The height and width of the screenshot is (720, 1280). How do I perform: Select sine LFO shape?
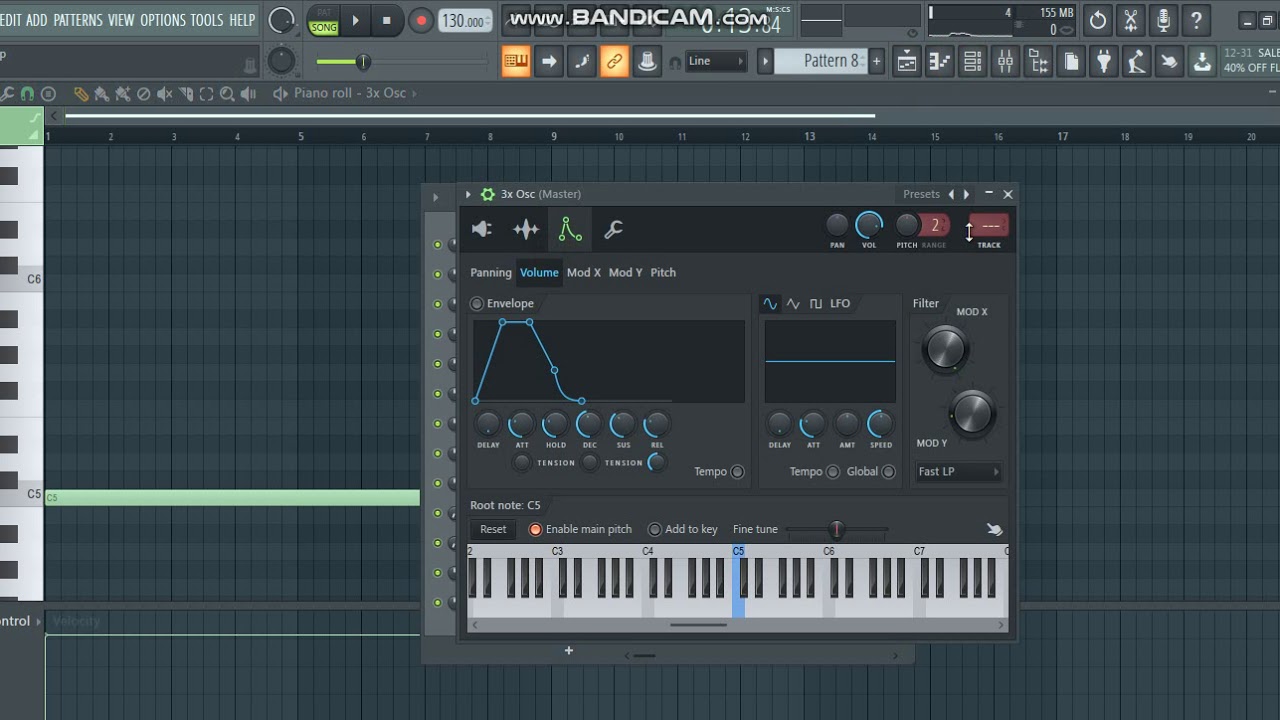click(x=770, y=304)
